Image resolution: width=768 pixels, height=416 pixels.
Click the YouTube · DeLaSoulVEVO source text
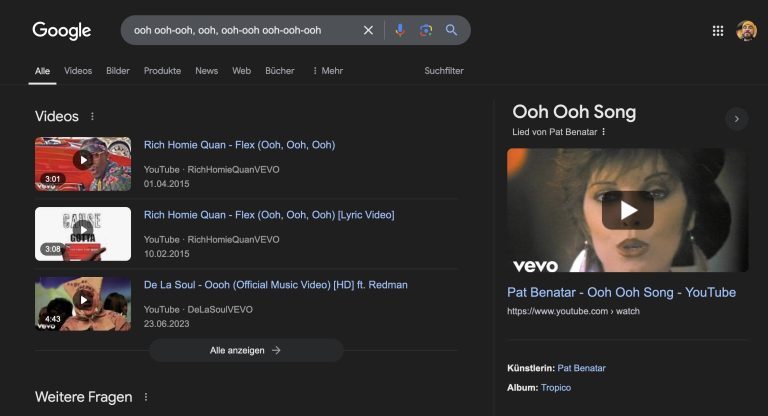pyautogui.click(x=198, y=310)
